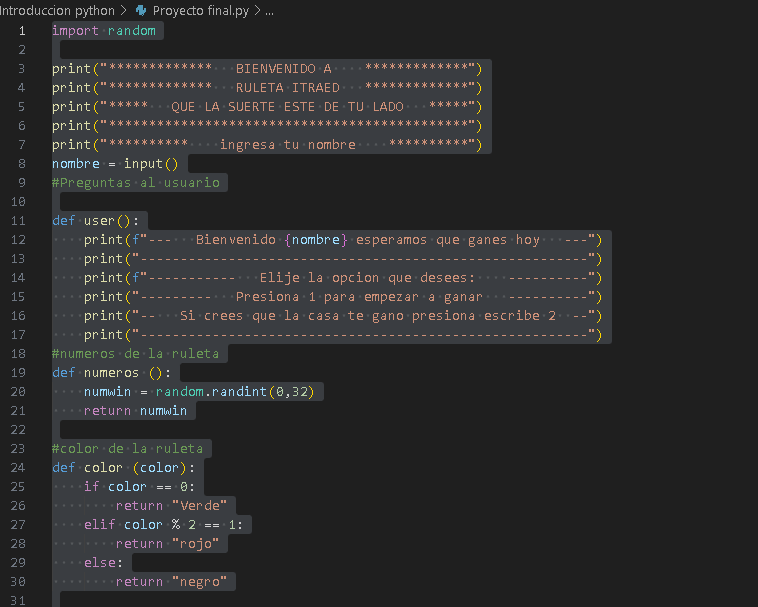Viewport: 758px width, 607px height.
Task: Click the dashed-line print on line 13
Action: pos(343,259)
